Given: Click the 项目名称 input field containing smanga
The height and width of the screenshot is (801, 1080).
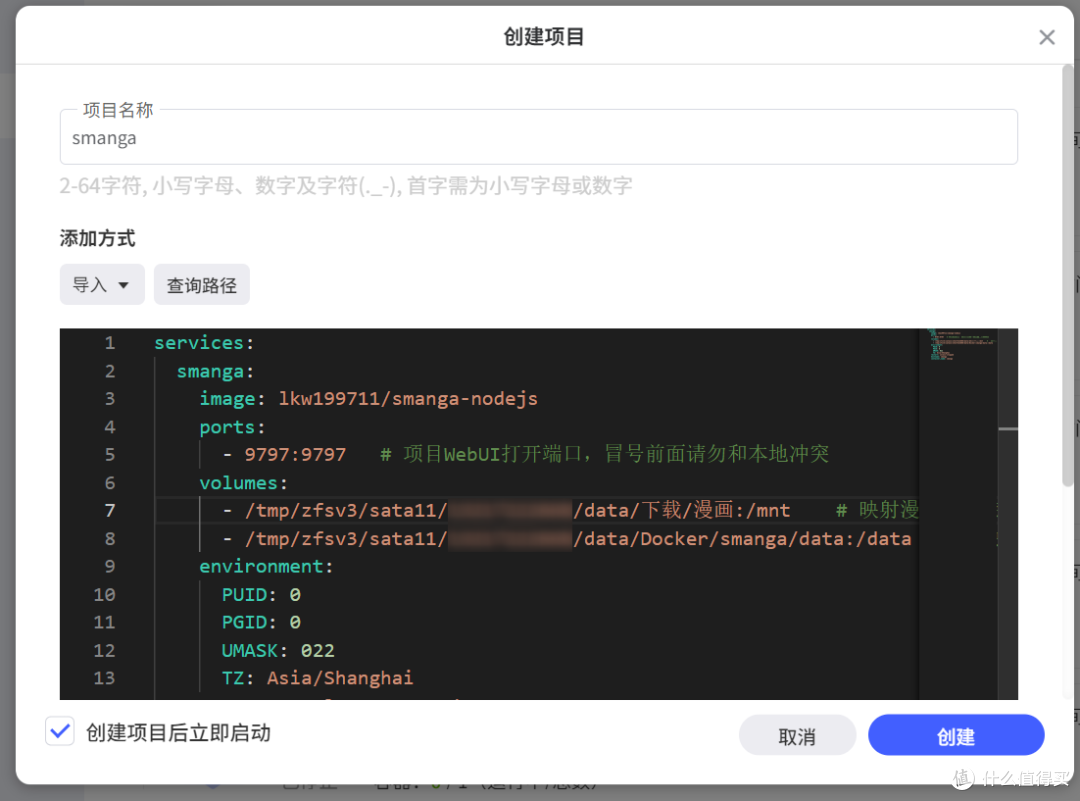Looking at the screenshot, I should 539,138.
